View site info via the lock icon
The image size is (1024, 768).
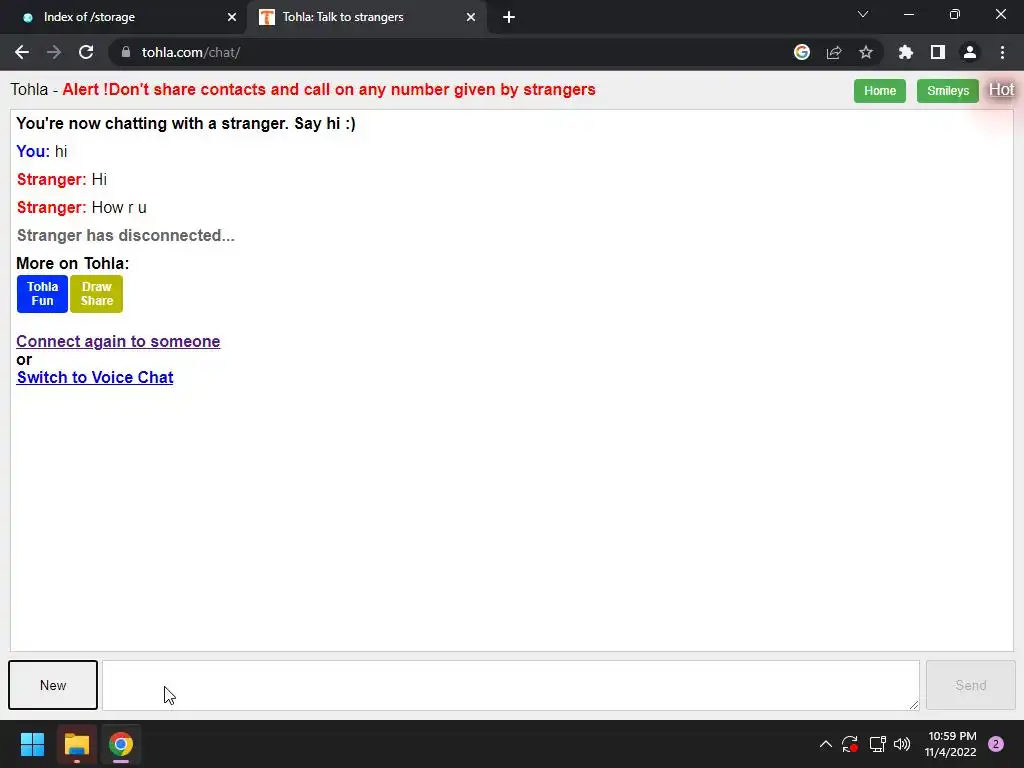126,52
